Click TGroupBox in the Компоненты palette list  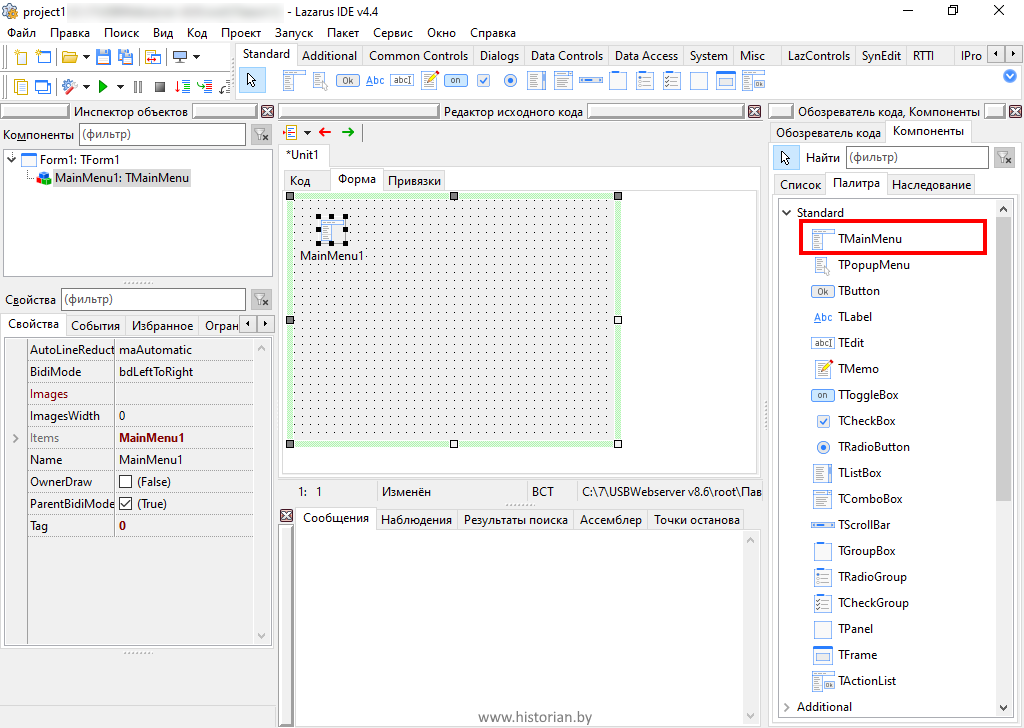point(867,551)
